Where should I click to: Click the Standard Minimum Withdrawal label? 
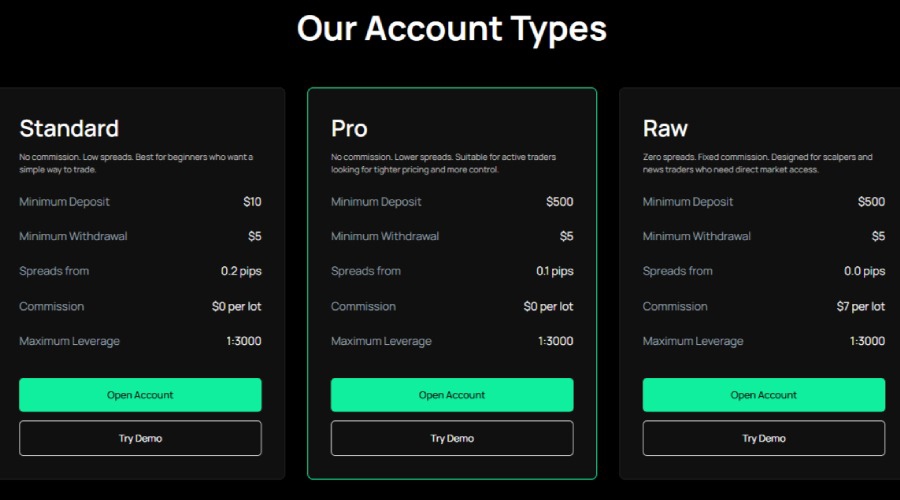pyautogui.click(x=73, y=236)
